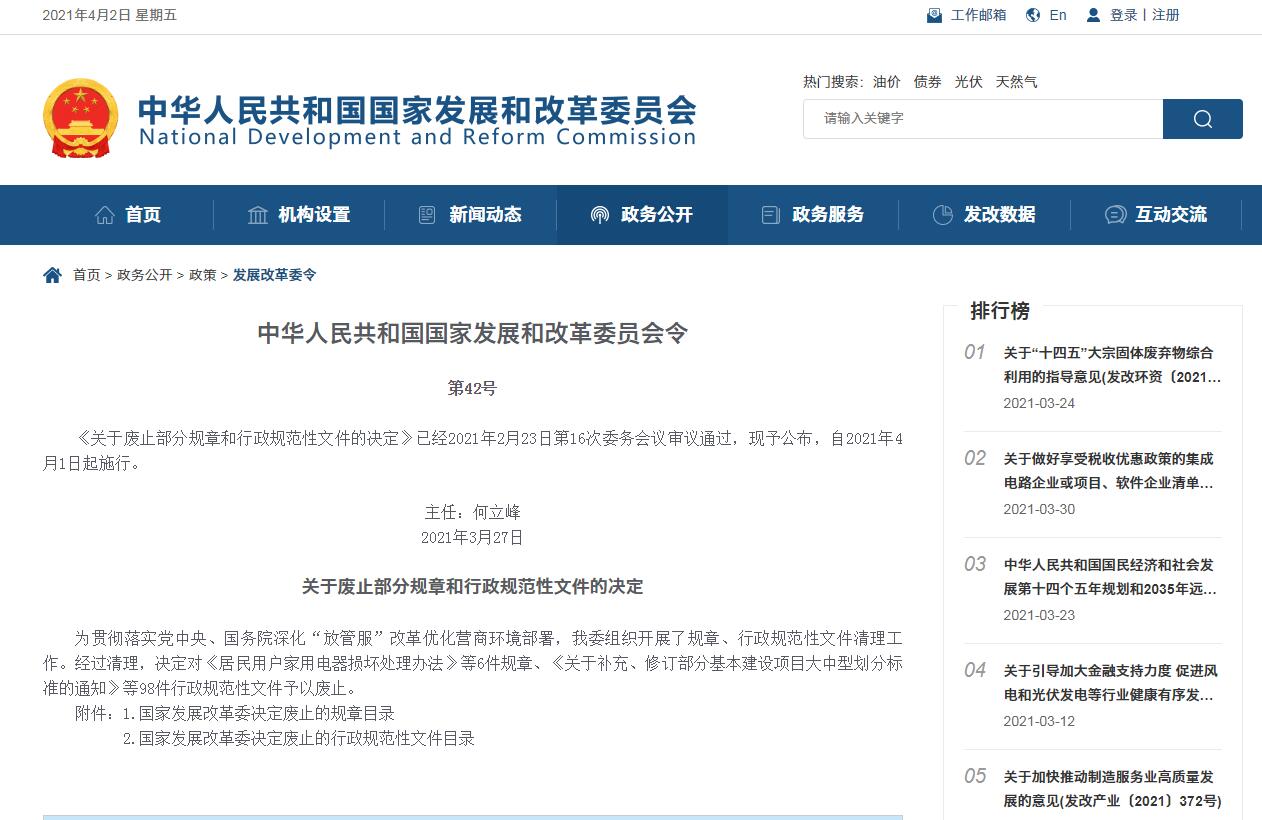Click the signature line 主任：何立峰

472,512
